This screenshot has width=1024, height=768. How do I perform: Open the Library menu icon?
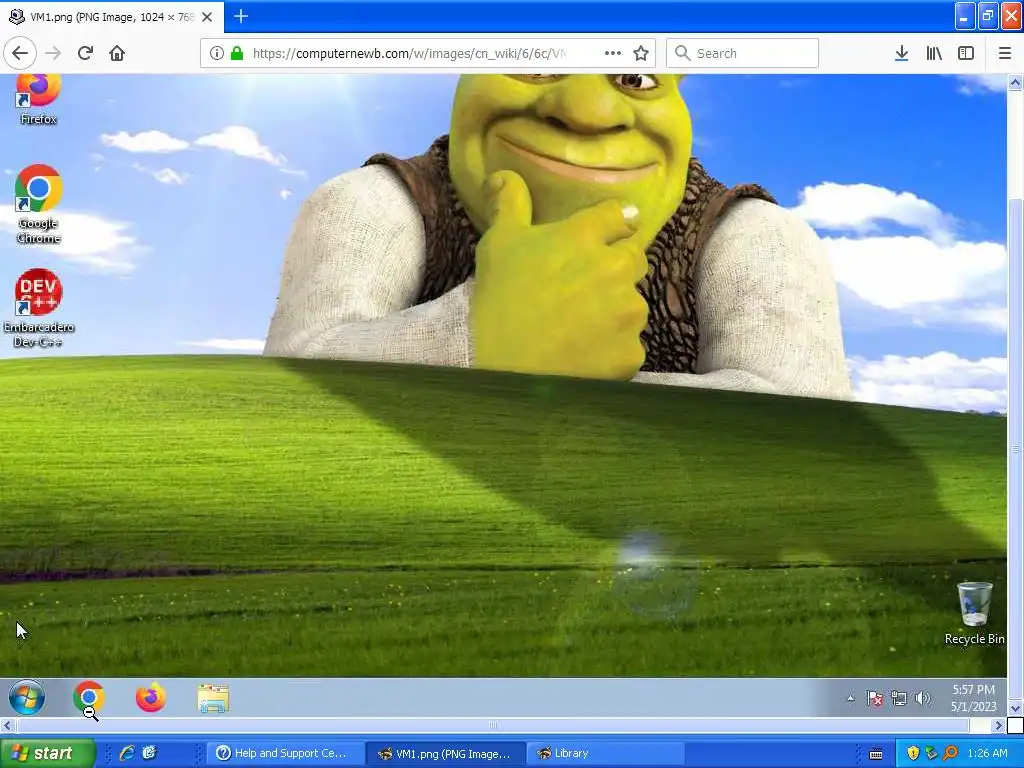[x=934, y=53]
